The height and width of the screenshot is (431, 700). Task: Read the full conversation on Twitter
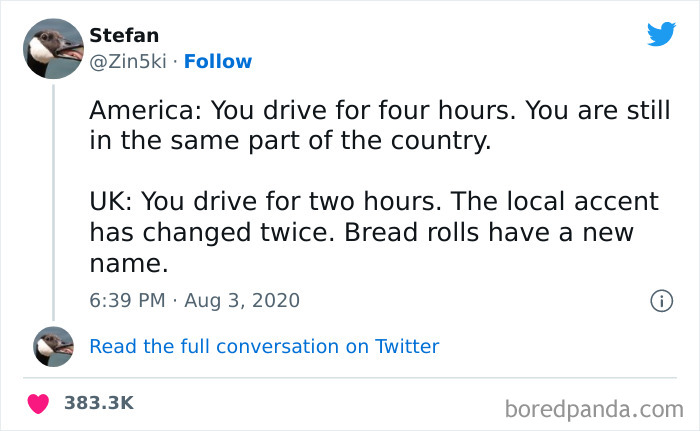(x=264, y=346)
